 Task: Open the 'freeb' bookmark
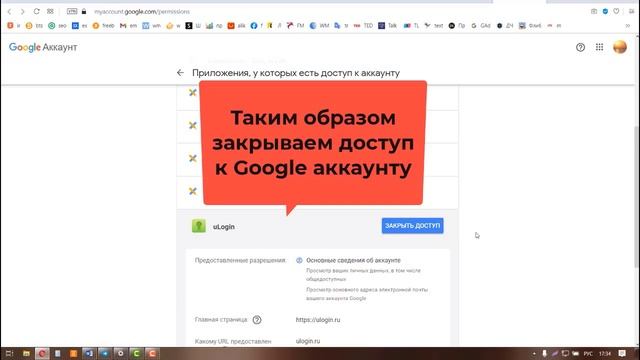[x=103, y=25]
